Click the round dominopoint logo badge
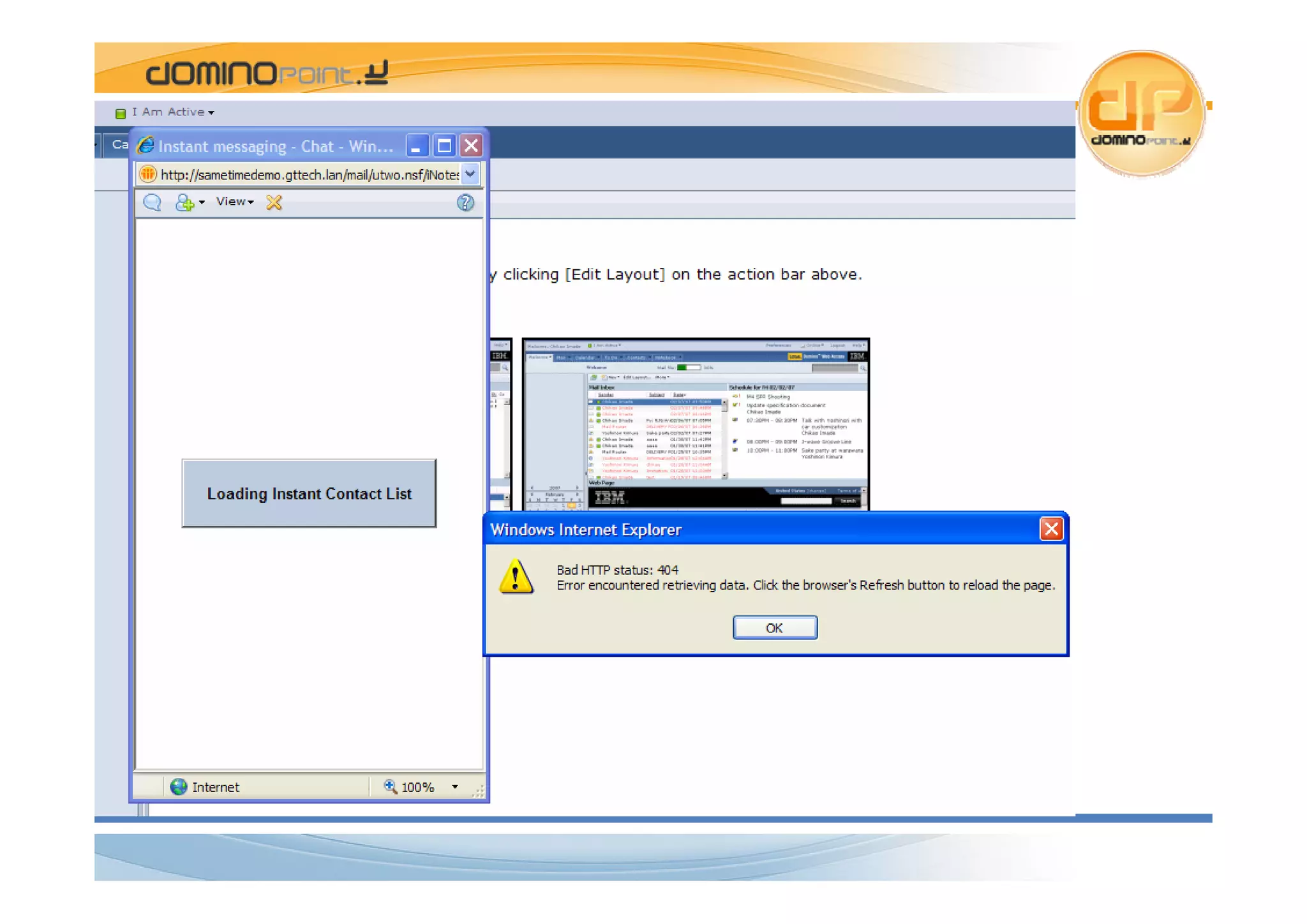The width and height of the screenshot is (1307, 924). 1142,113
